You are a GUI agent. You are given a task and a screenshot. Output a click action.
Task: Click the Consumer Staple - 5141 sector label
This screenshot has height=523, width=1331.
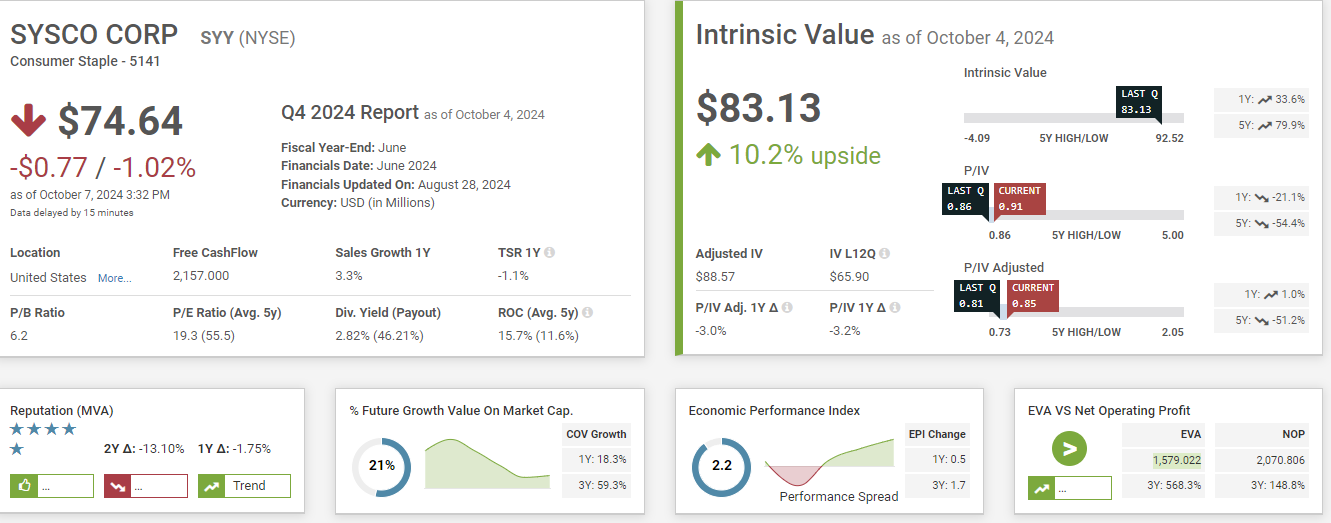(x=85, y=61)
